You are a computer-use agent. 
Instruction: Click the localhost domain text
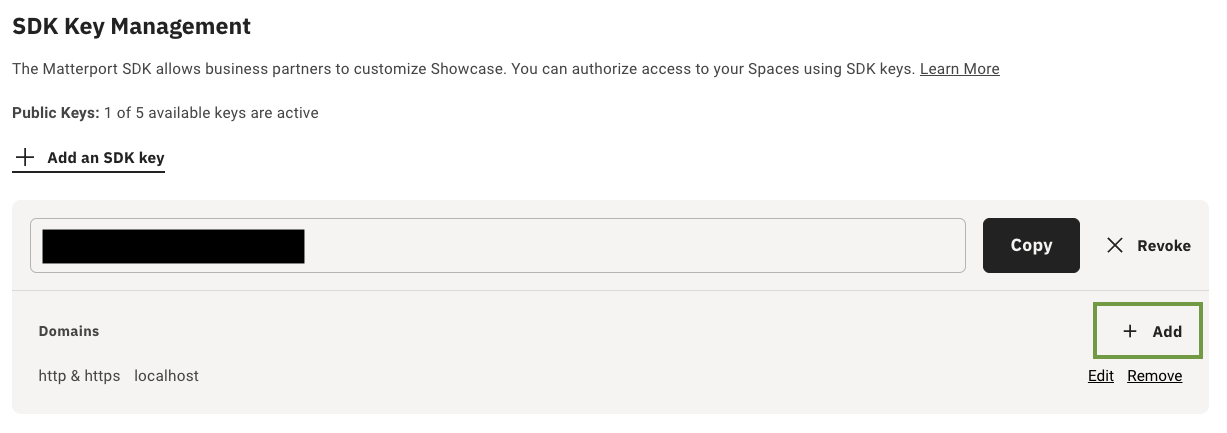tap(166, 376)
